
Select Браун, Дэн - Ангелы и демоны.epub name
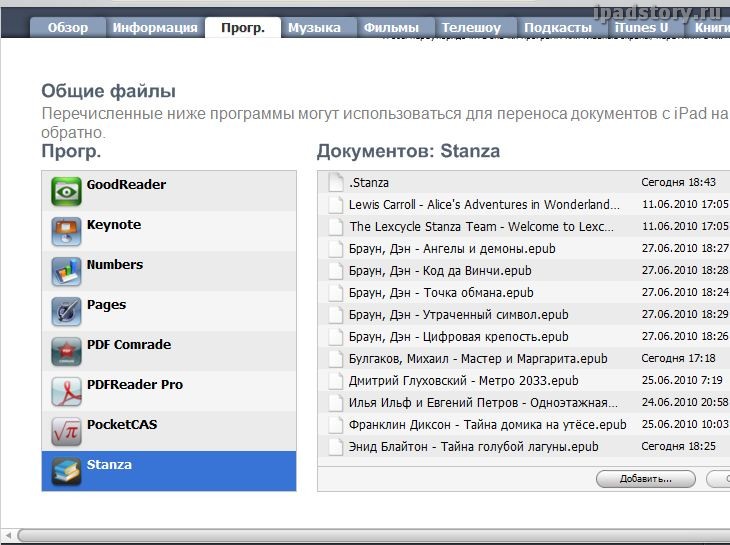(452, 249)
